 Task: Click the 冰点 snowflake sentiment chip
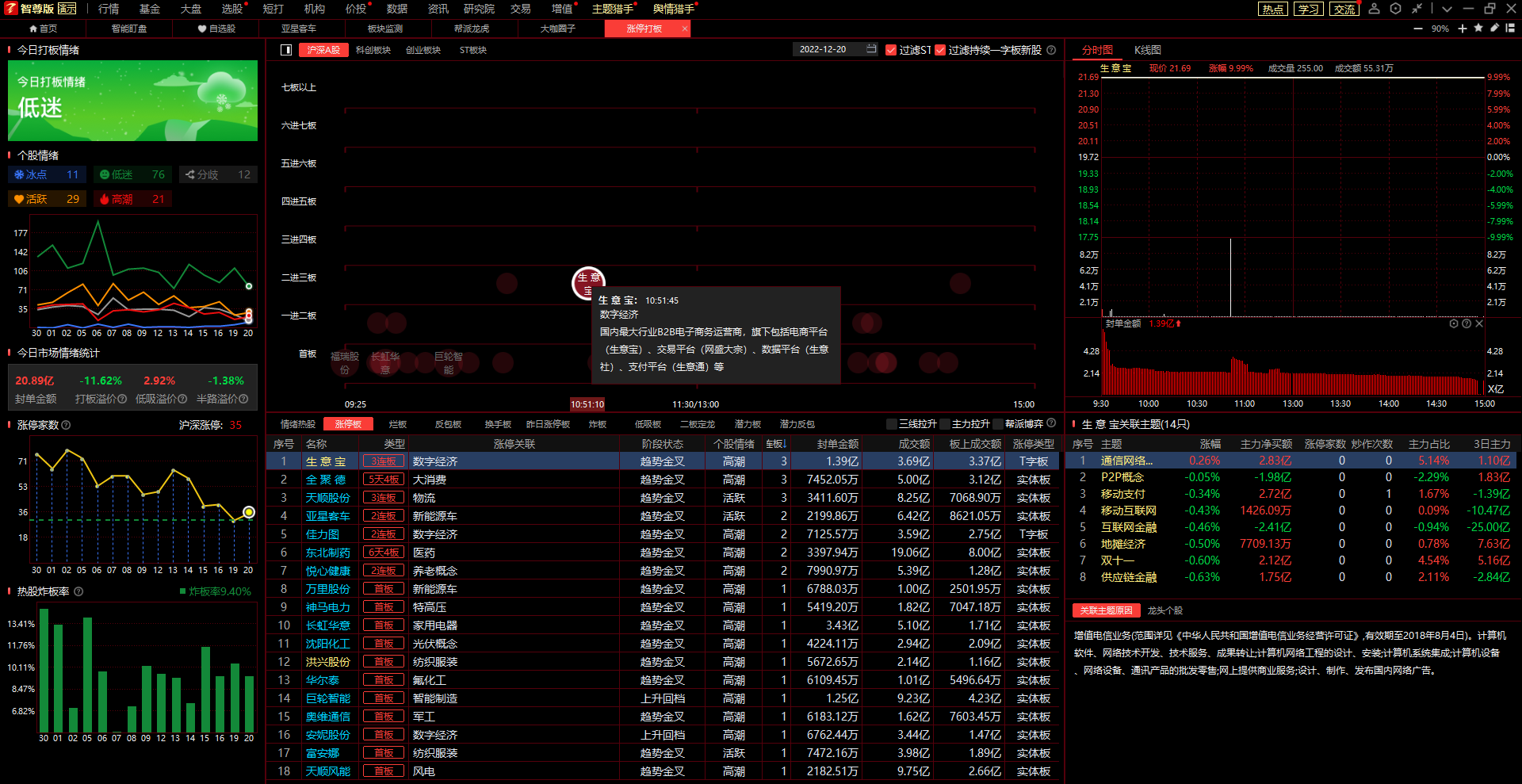click(46, 174)
